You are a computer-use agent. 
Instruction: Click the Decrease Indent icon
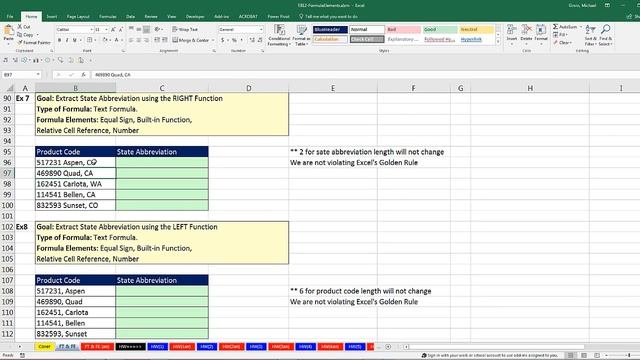[157, 40]
